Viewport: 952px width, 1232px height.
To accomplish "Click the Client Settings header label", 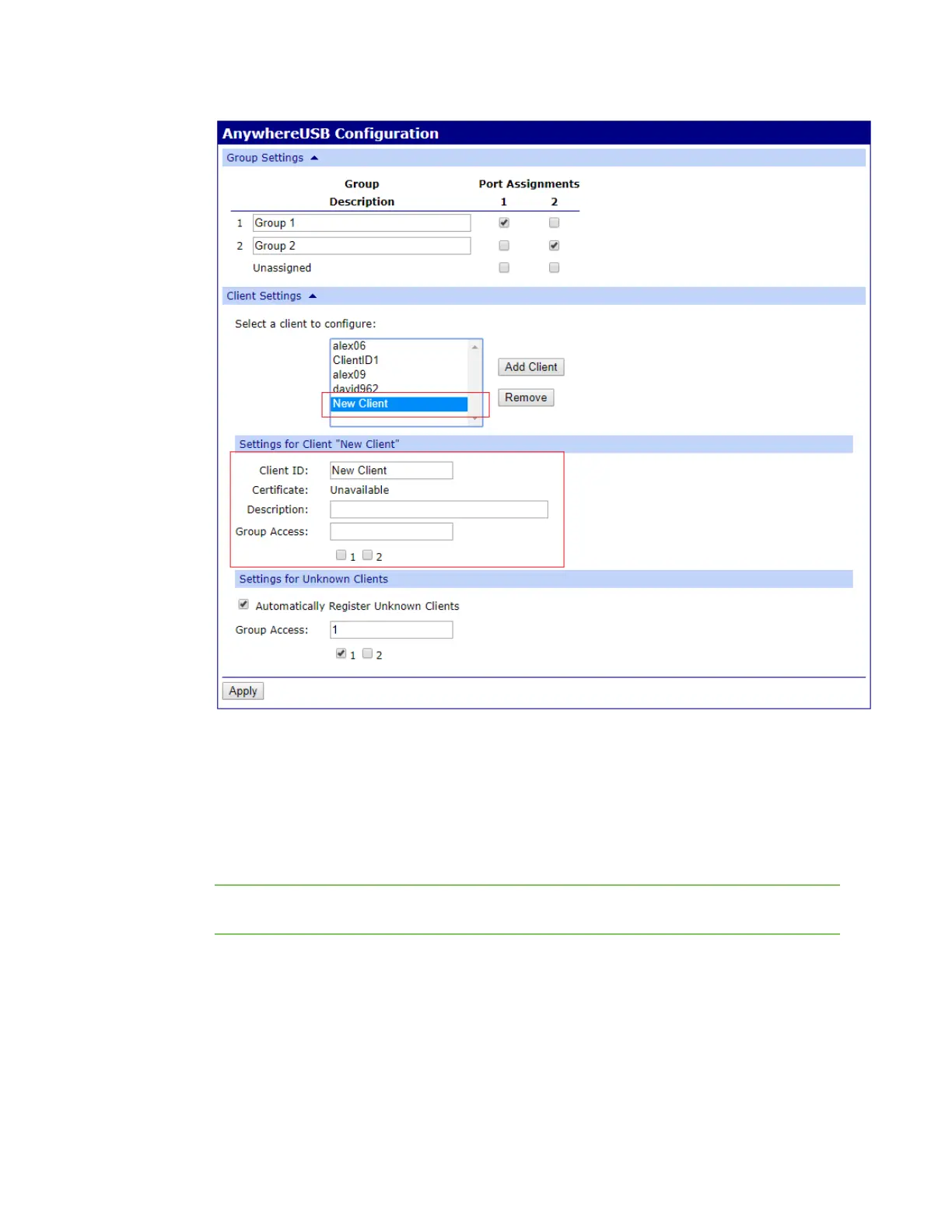I will pos(264,296).
